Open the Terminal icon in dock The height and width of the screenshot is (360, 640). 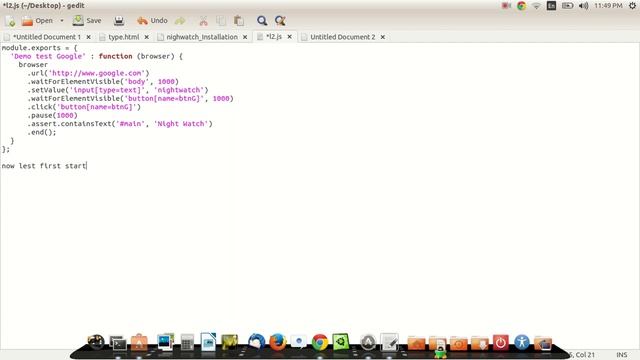(x=118, y=343)
